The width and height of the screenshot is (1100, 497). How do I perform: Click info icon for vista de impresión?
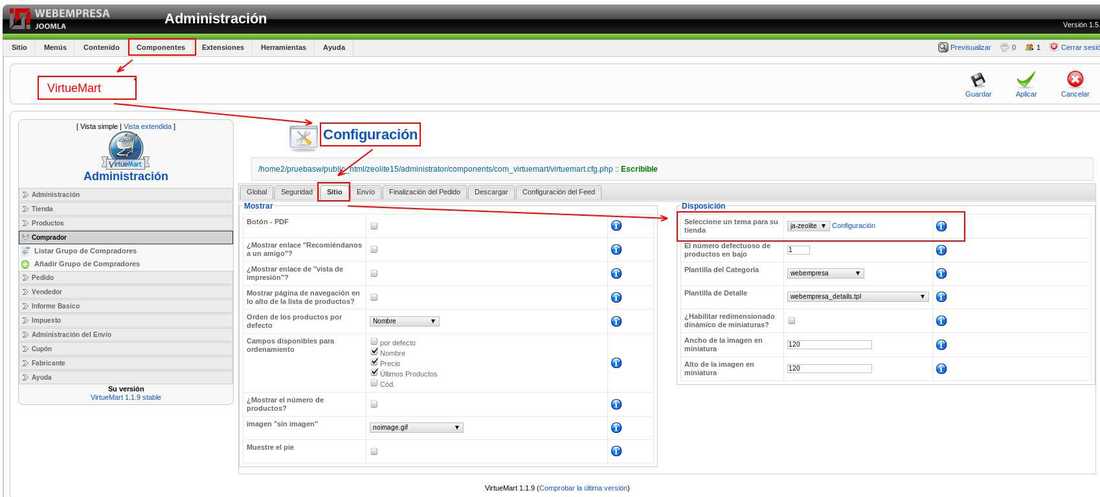click(x=616, y=273)
